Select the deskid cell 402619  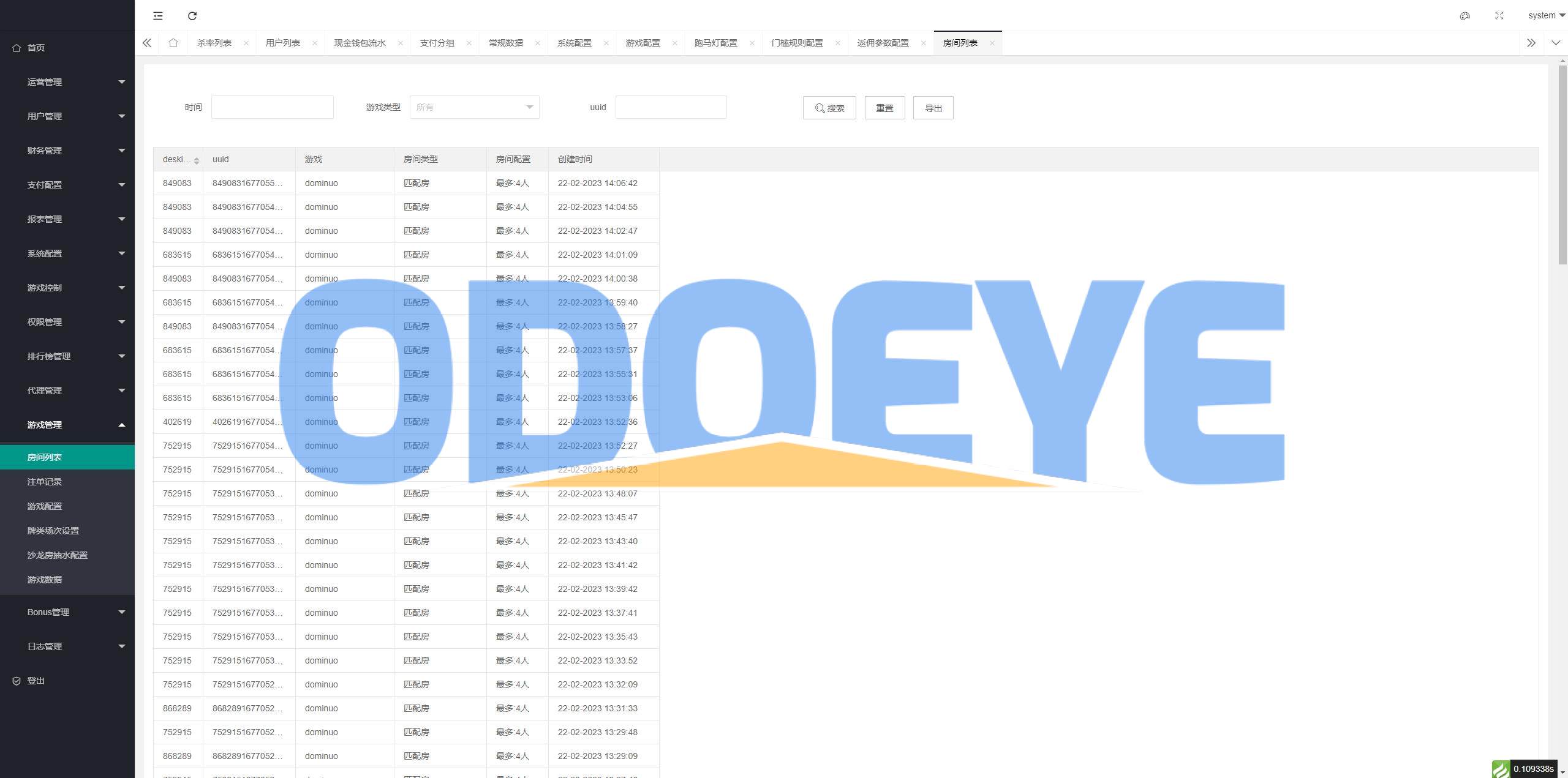tap(178, 422)
